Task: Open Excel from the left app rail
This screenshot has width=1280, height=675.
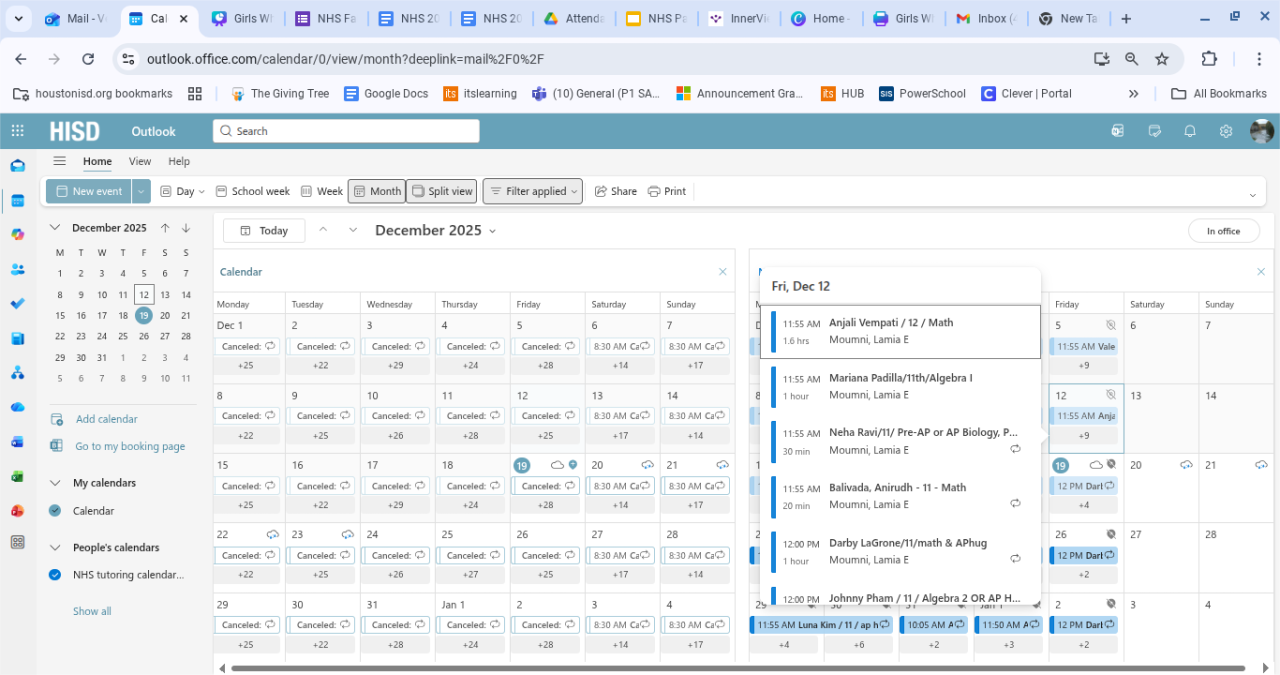Action: 18,476
